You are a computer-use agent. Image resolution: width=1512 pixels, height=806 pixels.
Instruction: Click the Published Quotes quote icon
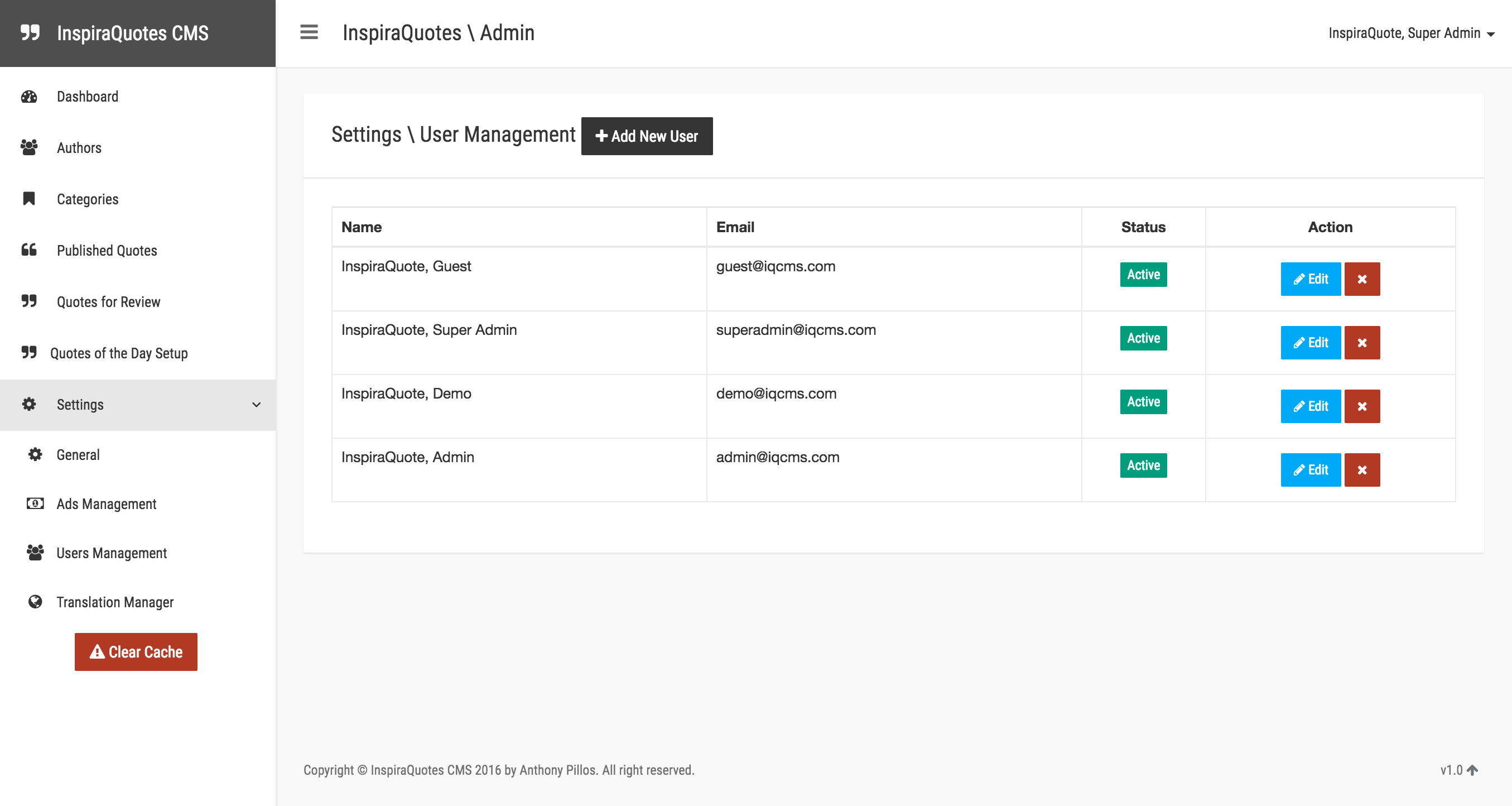[x=29, y=250]
